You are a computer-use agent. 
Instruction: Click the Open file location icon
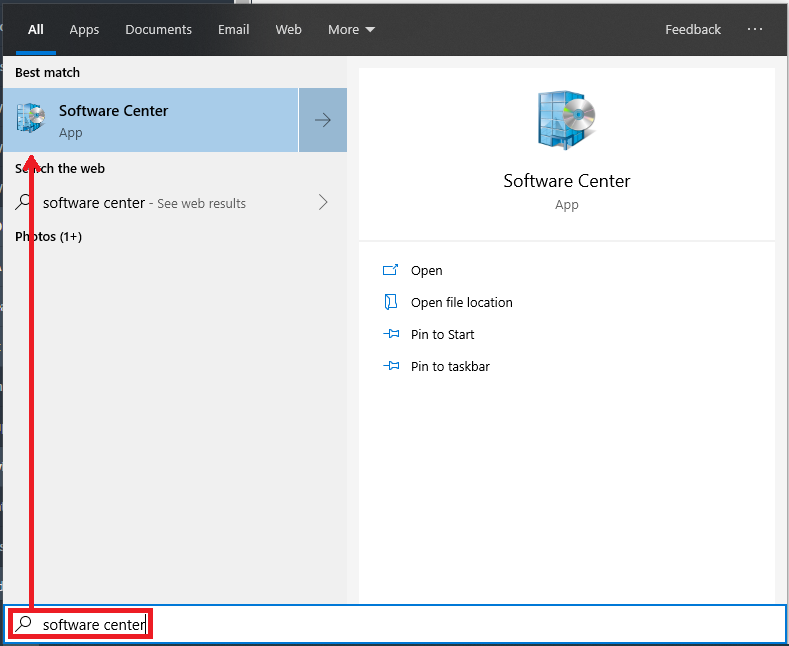pyautogui.click(x=390, y=302)
